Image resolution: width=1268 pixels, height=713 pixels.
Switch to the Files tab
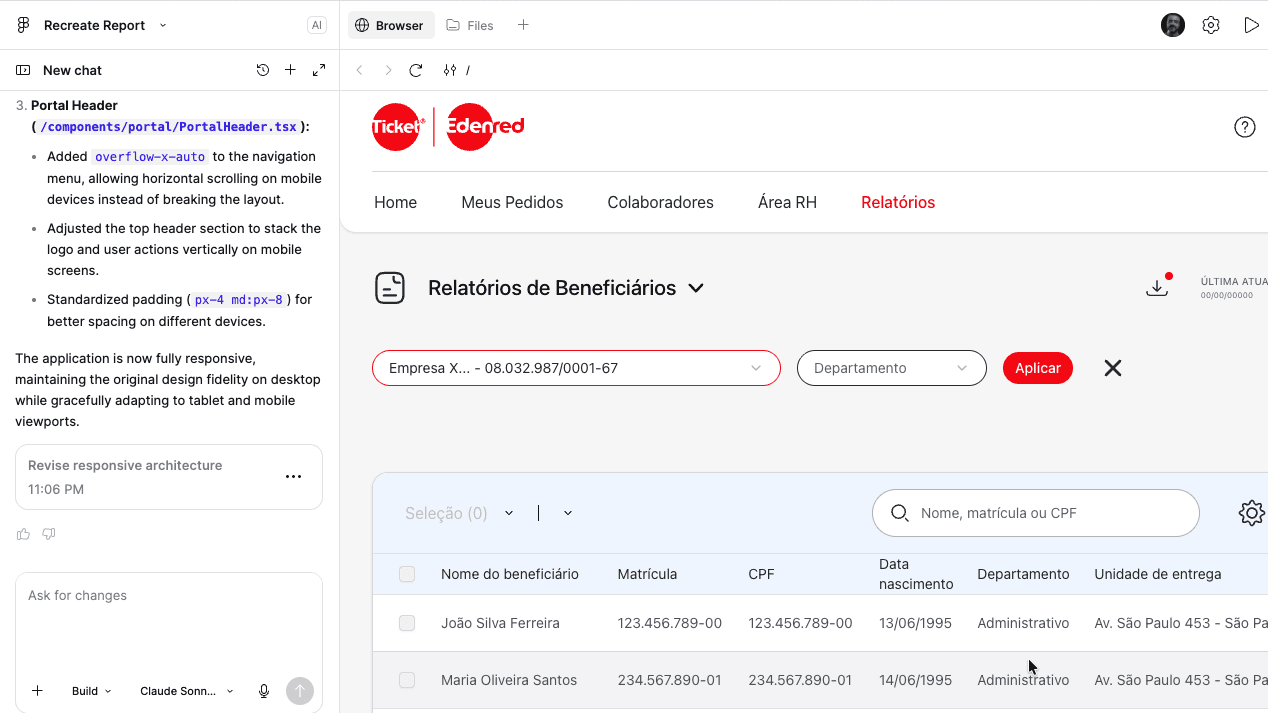470,25
